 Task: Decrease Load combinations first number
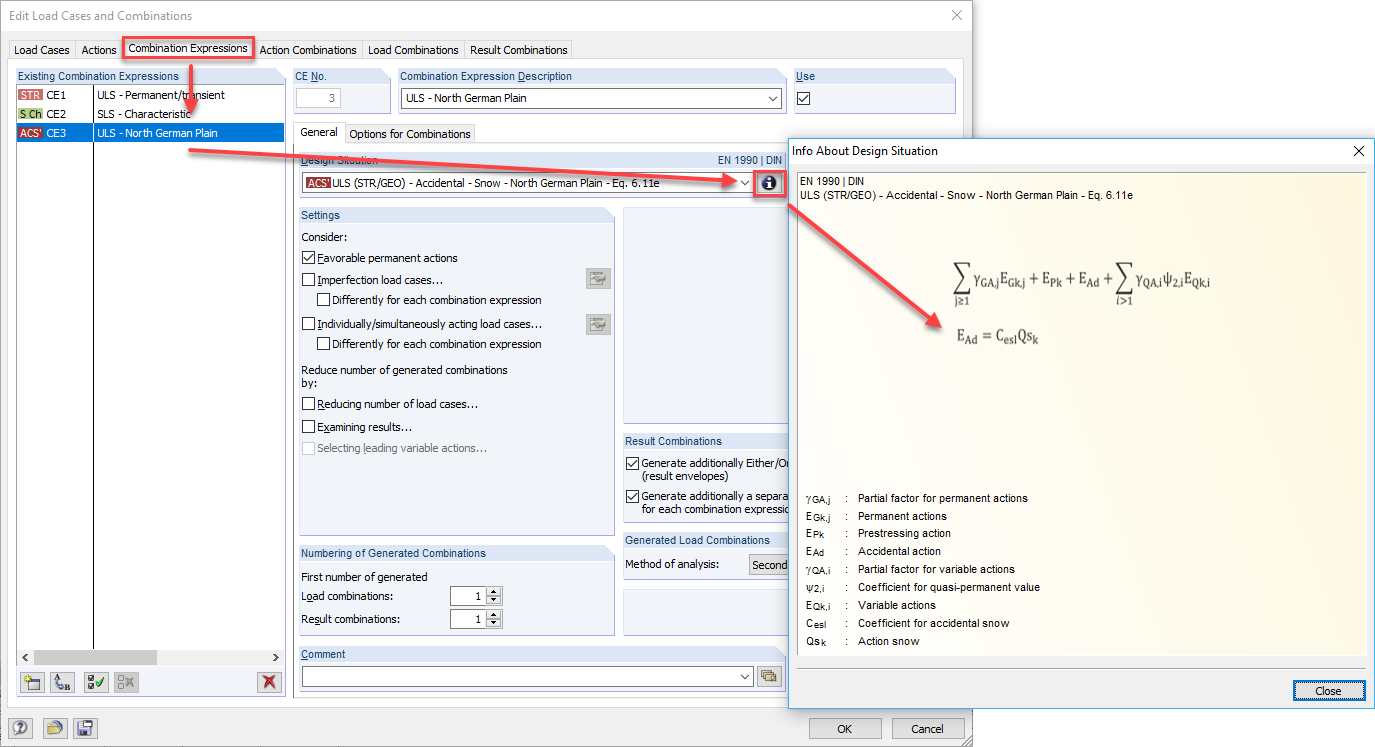click(493, 600)
